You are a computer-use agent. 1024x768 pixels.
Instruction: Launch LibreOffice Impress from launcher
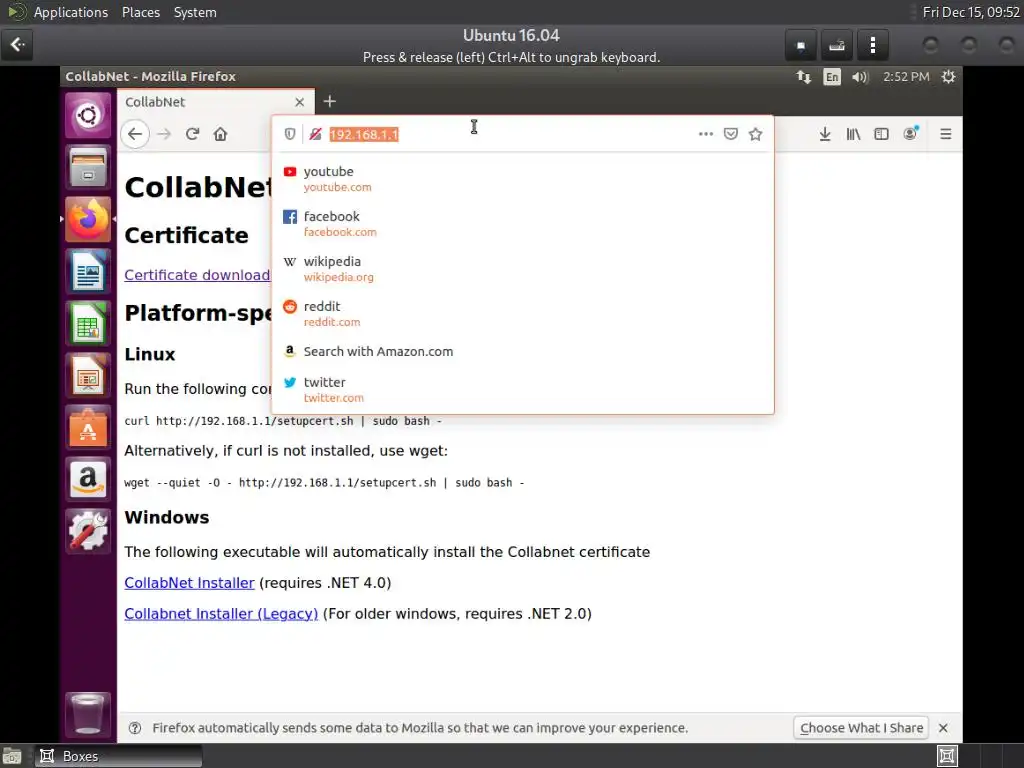88,376
